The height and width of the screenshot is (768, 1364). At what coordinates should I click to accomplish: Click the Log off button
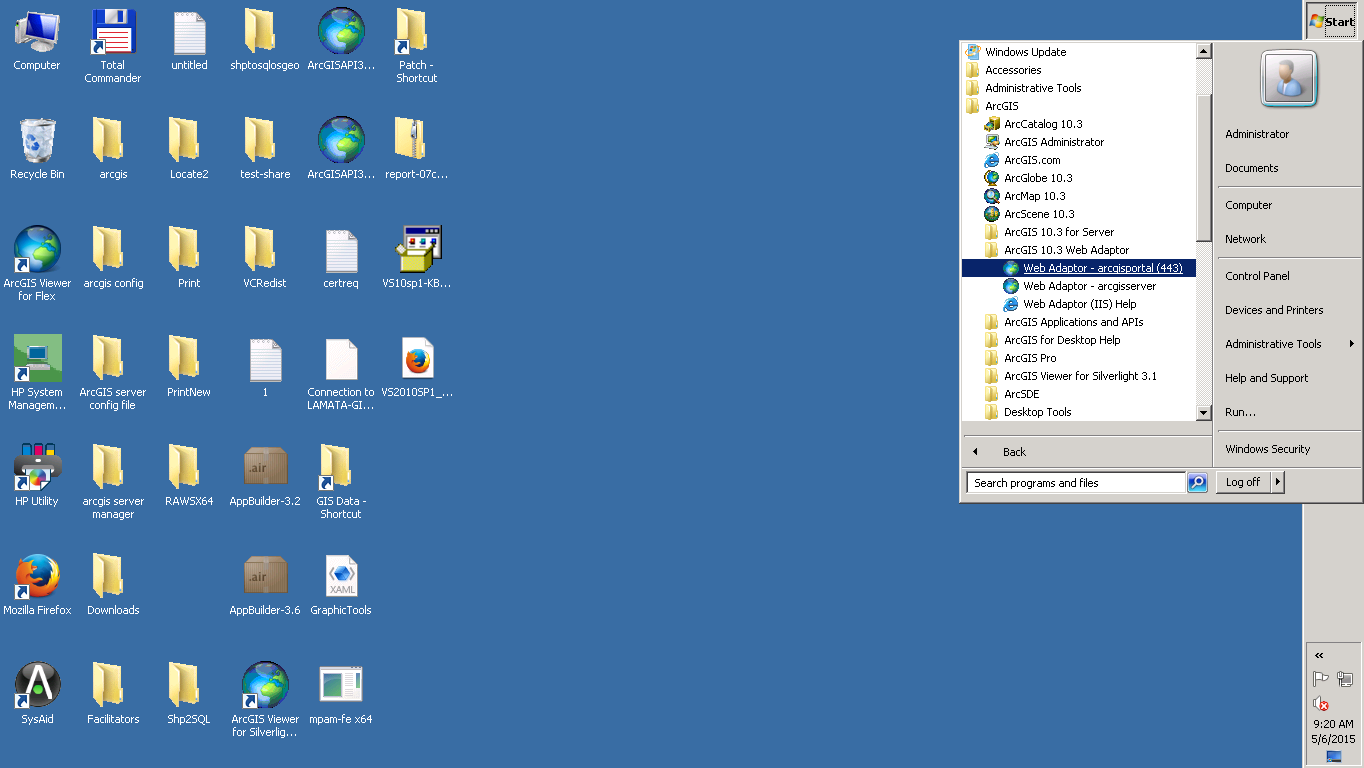coord(1243,482)
